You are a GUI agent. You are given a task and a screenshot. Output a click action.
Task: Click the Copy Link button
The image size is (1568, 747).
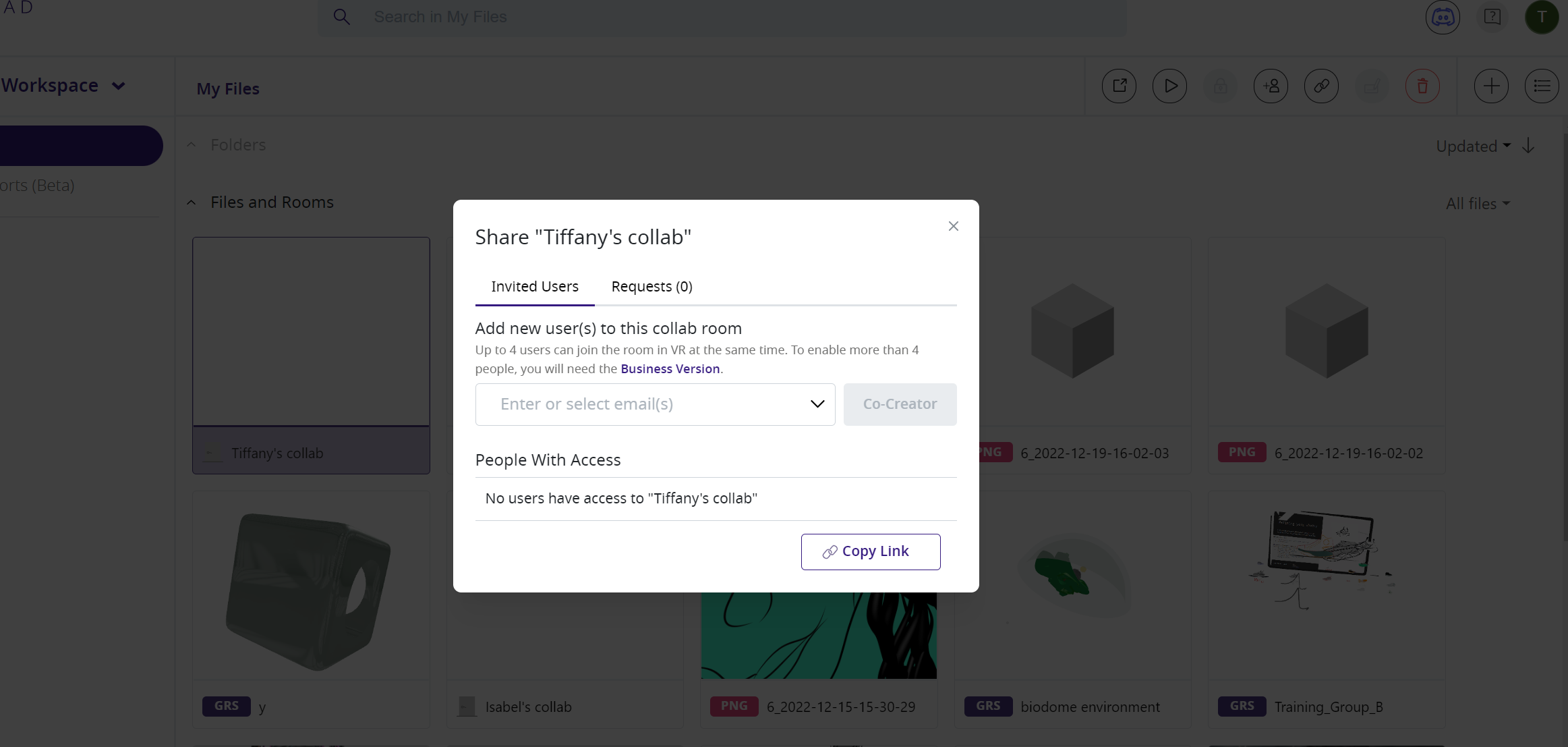coord(871,551)
